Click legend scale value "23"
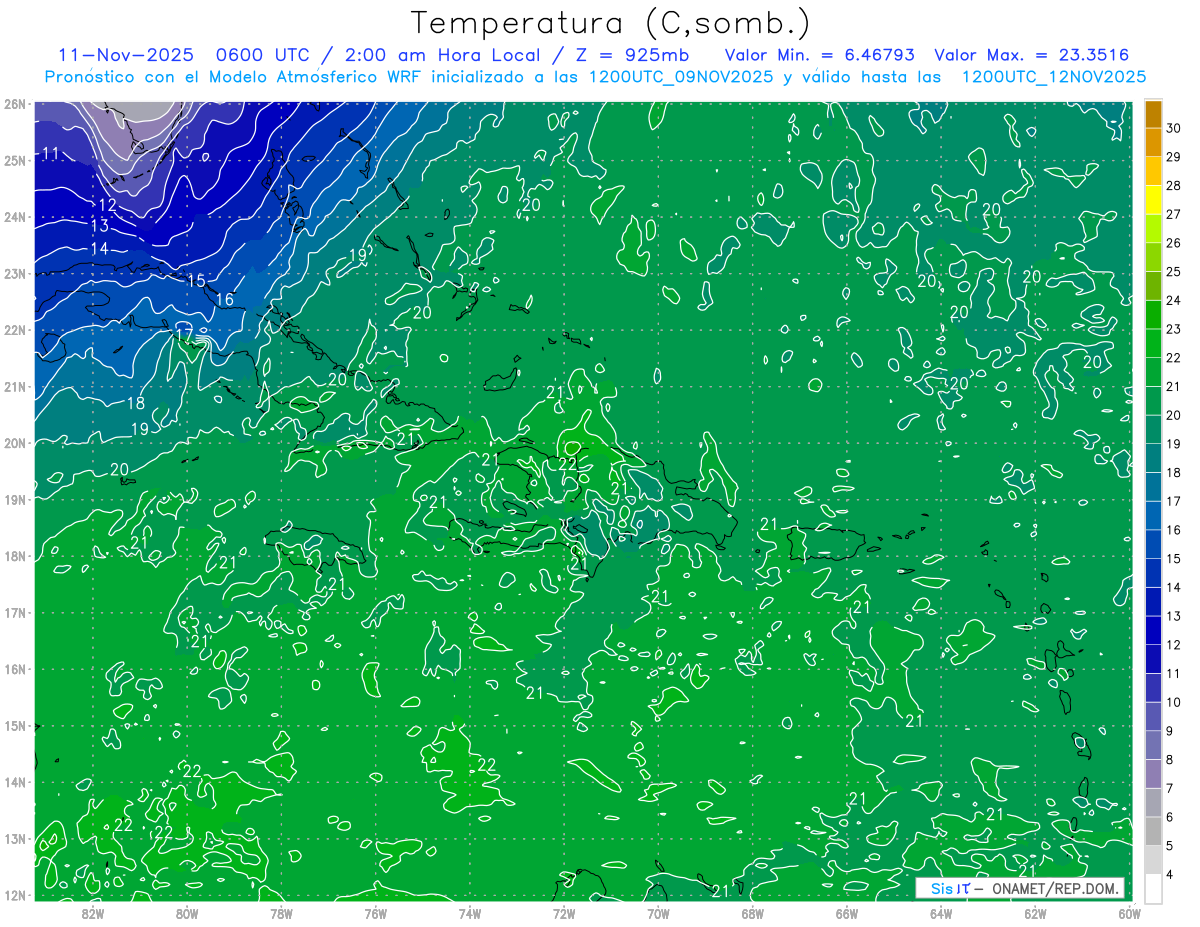Image resolution: width=1200 pixels, height=927 pixels. 1173,328
